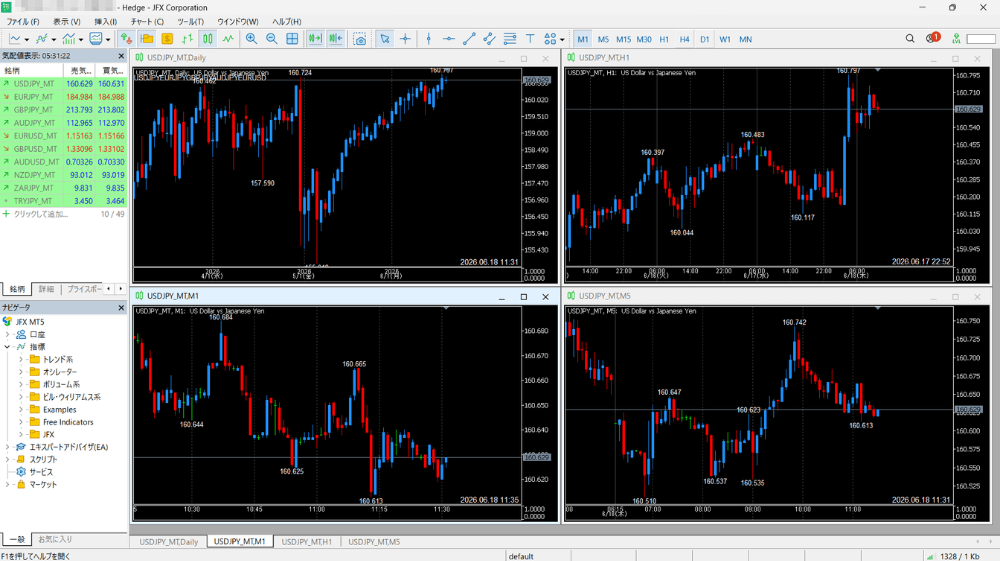Open the 挿入(I) menu
This screenshot has width=1000, height=561.
(105, 22)
